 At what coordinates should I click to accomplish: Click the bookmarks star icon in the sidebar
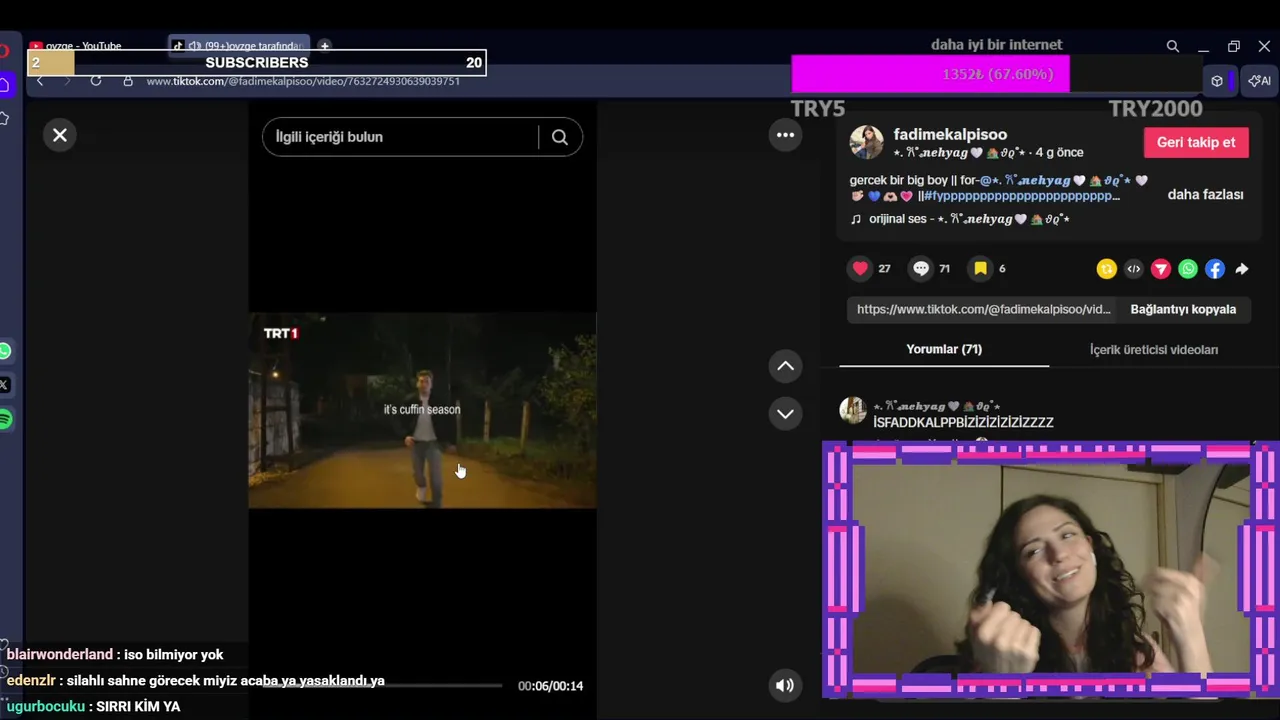coord(5,119)
